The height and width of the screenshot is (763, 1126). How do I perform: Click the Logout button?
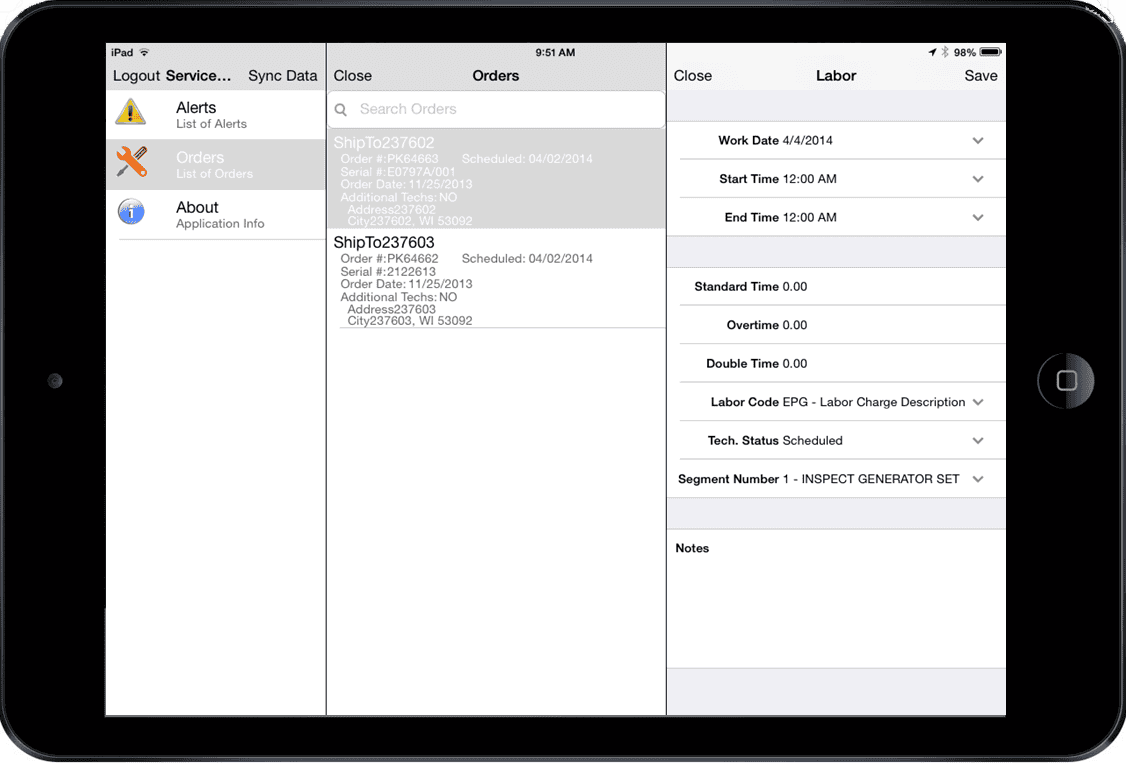click(x=136, y=76)
